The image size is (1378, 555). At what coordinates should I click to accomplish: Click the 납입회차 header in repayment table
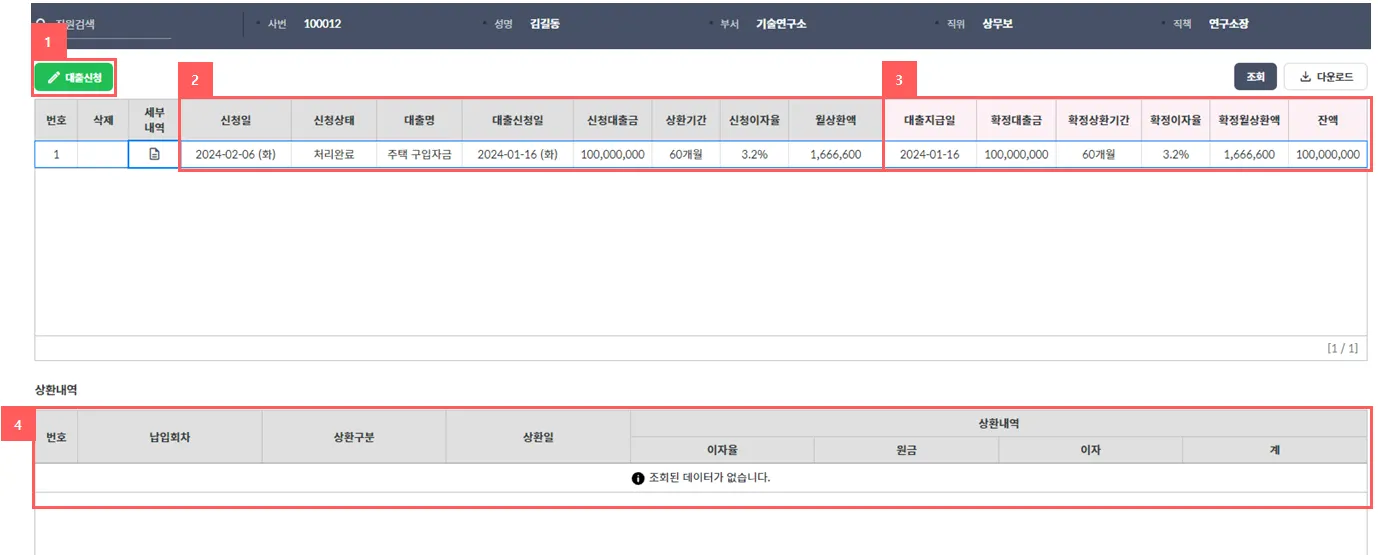tap(169, 437)
